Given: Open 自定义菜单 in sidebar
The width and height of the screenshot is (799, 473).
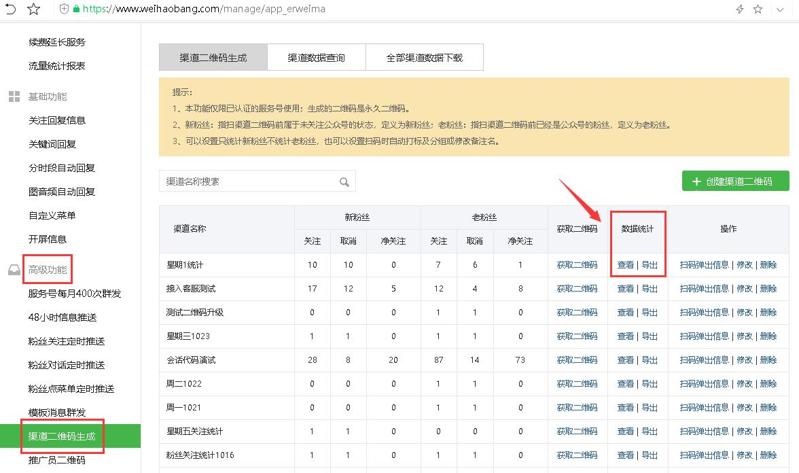Looking at the screenshot, I should [x=52, y=215].
